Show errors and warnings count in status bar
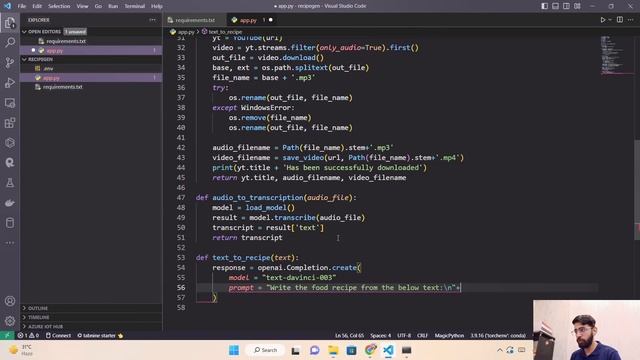The width and height of the screenshot is (640, 360). click(x=28, y=336)
